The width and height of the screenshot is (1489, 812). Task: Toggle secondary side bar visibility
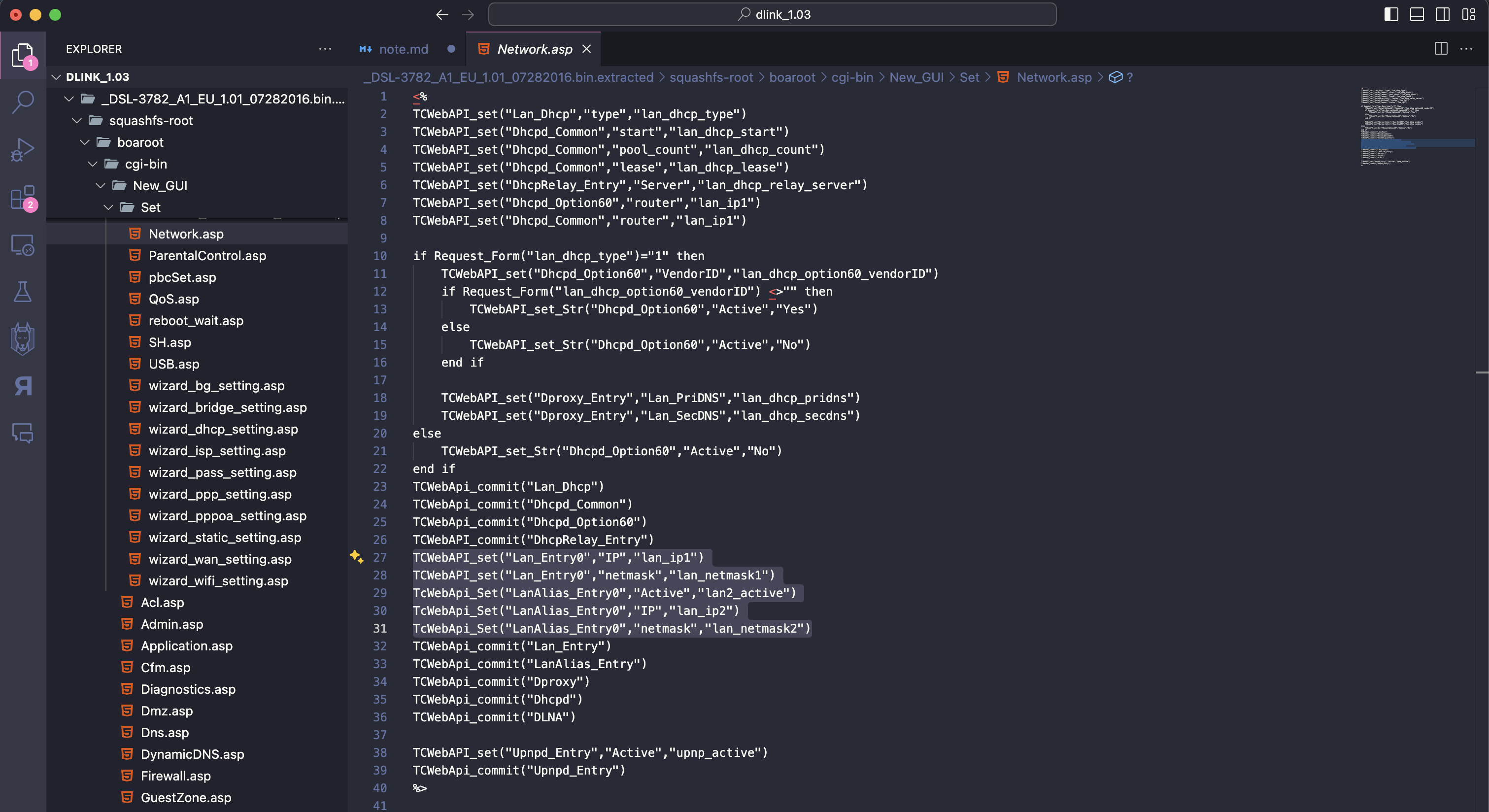(x=1443, y=14)
